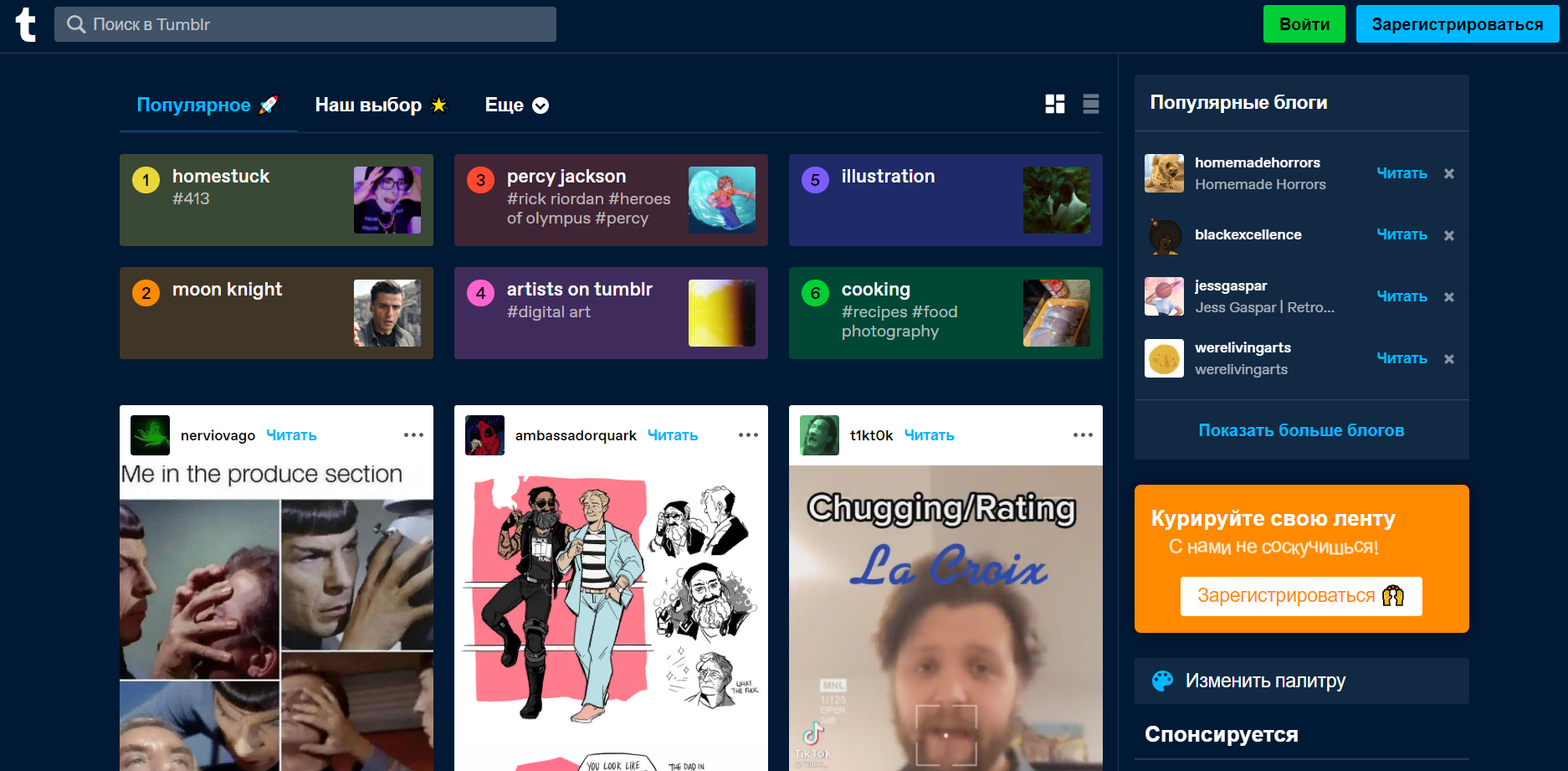Dismiss werelivingarts blog suggestion
1568x771 pixels.
1449,359
